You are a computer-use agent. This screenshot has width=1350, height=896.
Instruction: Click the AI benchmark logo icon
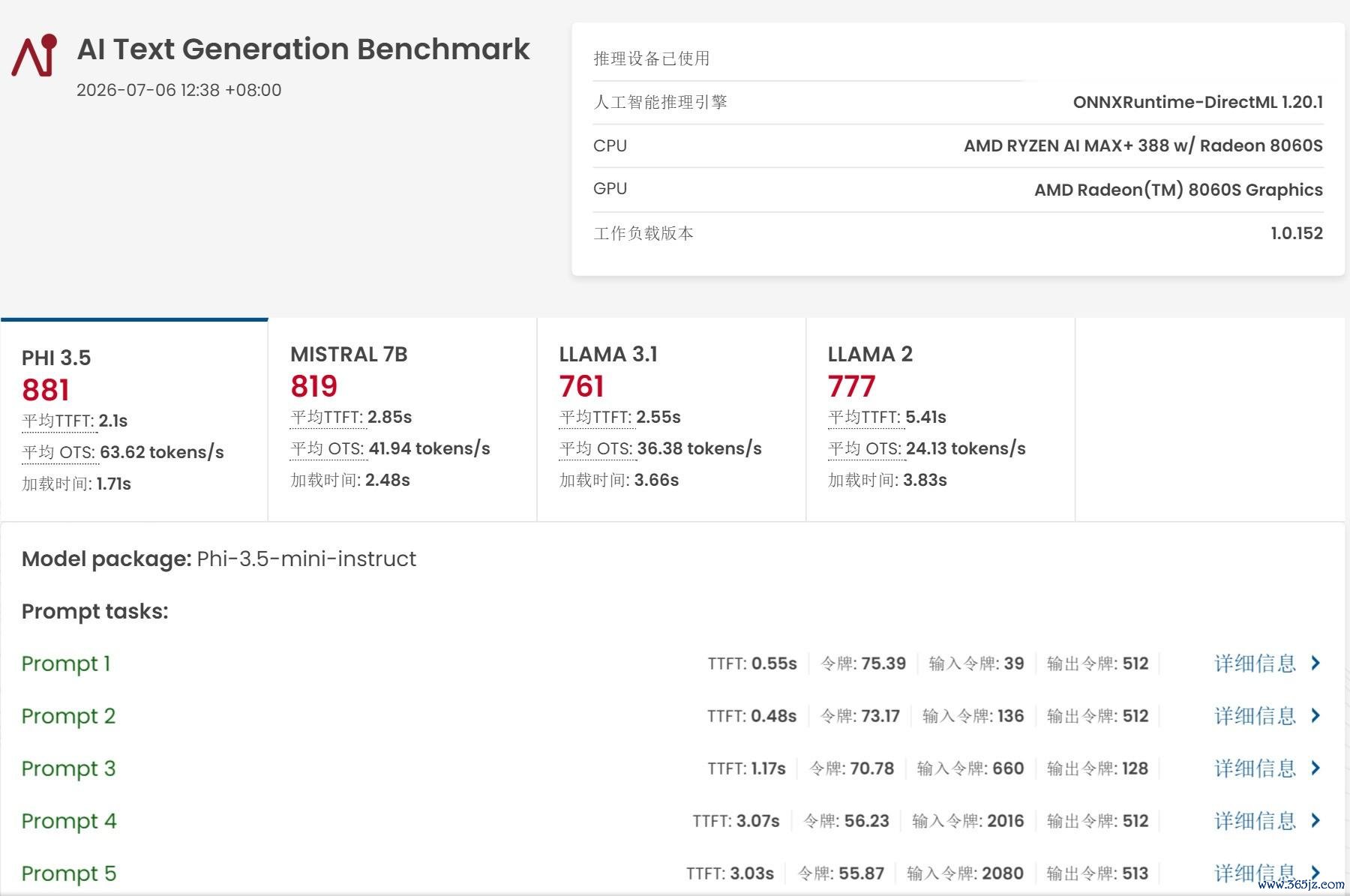tap(34, 55)
